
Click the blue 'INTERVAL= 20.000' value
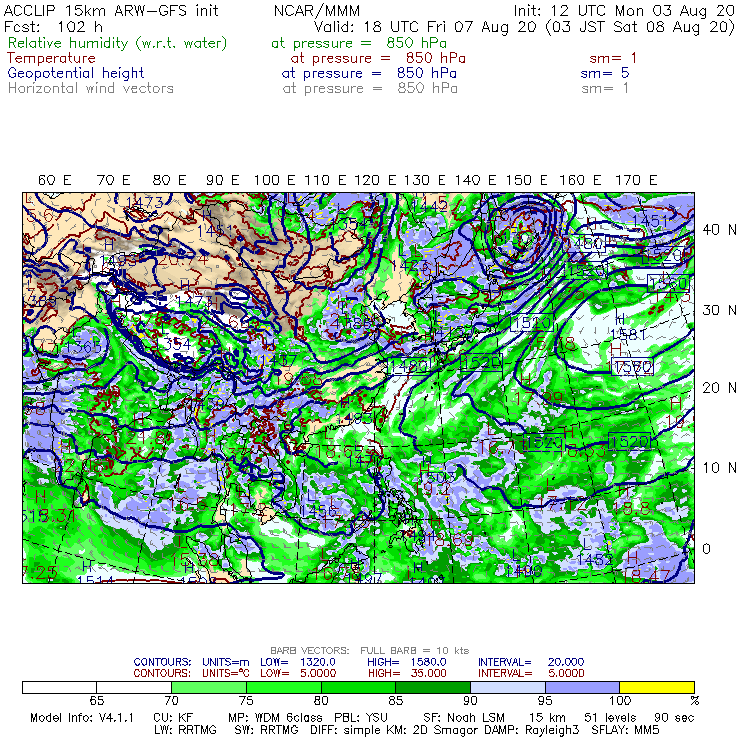point(531,662)
